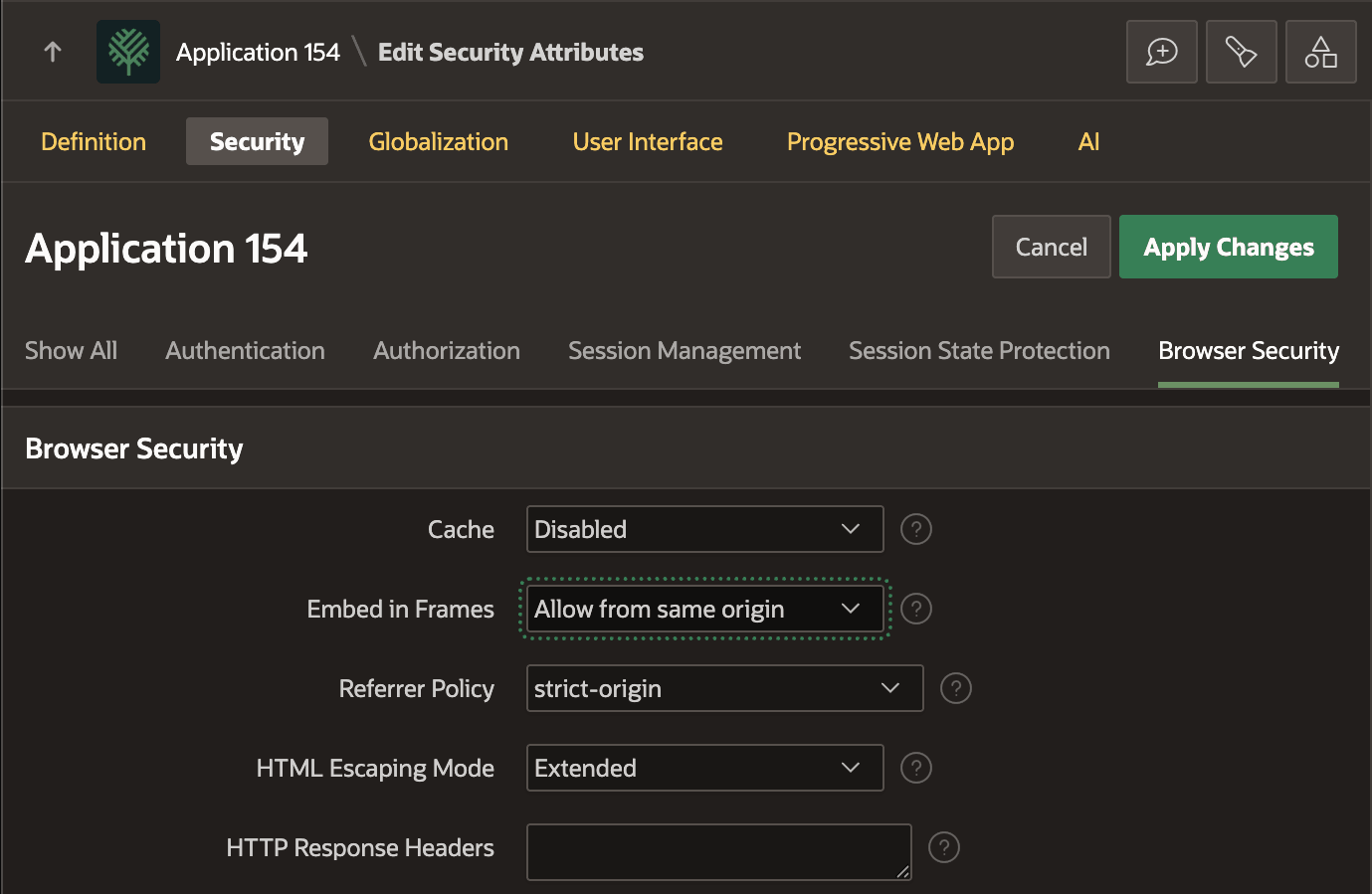Select the Session Management sub-tab
1372x894 pixels.
coord(684,351)
